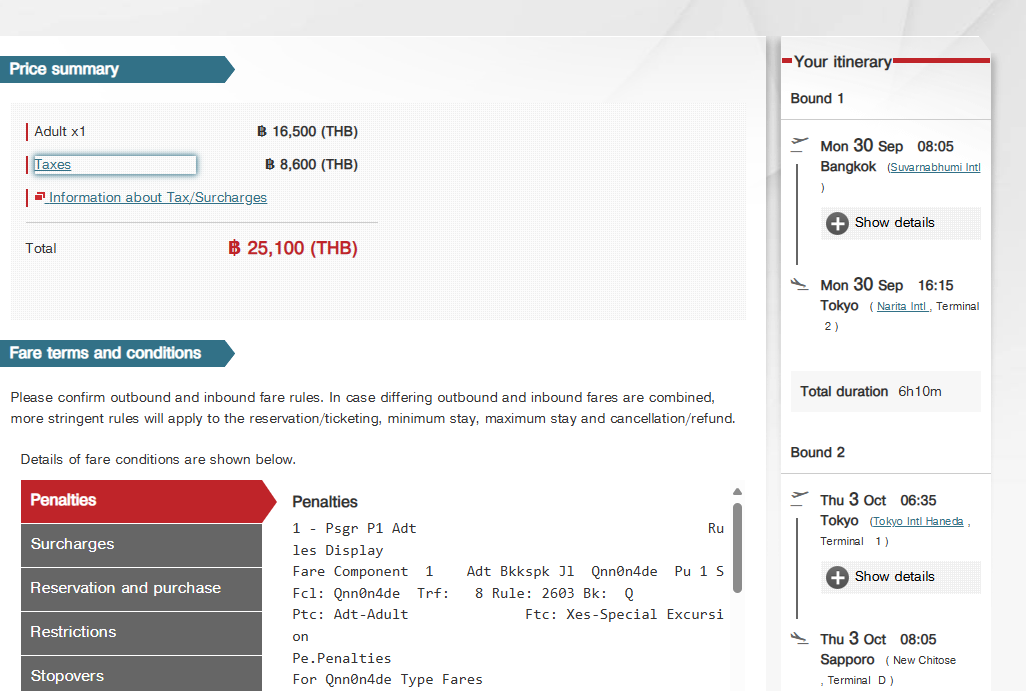Open the Reservation and purchase tab
This screenshot has height=691, width=1026.
tap(141, 589)
